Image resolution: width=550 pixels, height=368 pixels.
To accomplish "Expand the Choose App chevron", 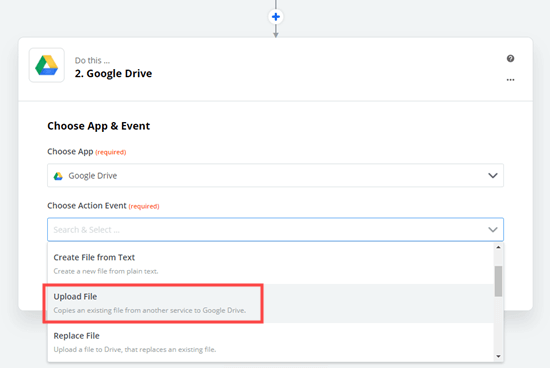I will point(493,175).
